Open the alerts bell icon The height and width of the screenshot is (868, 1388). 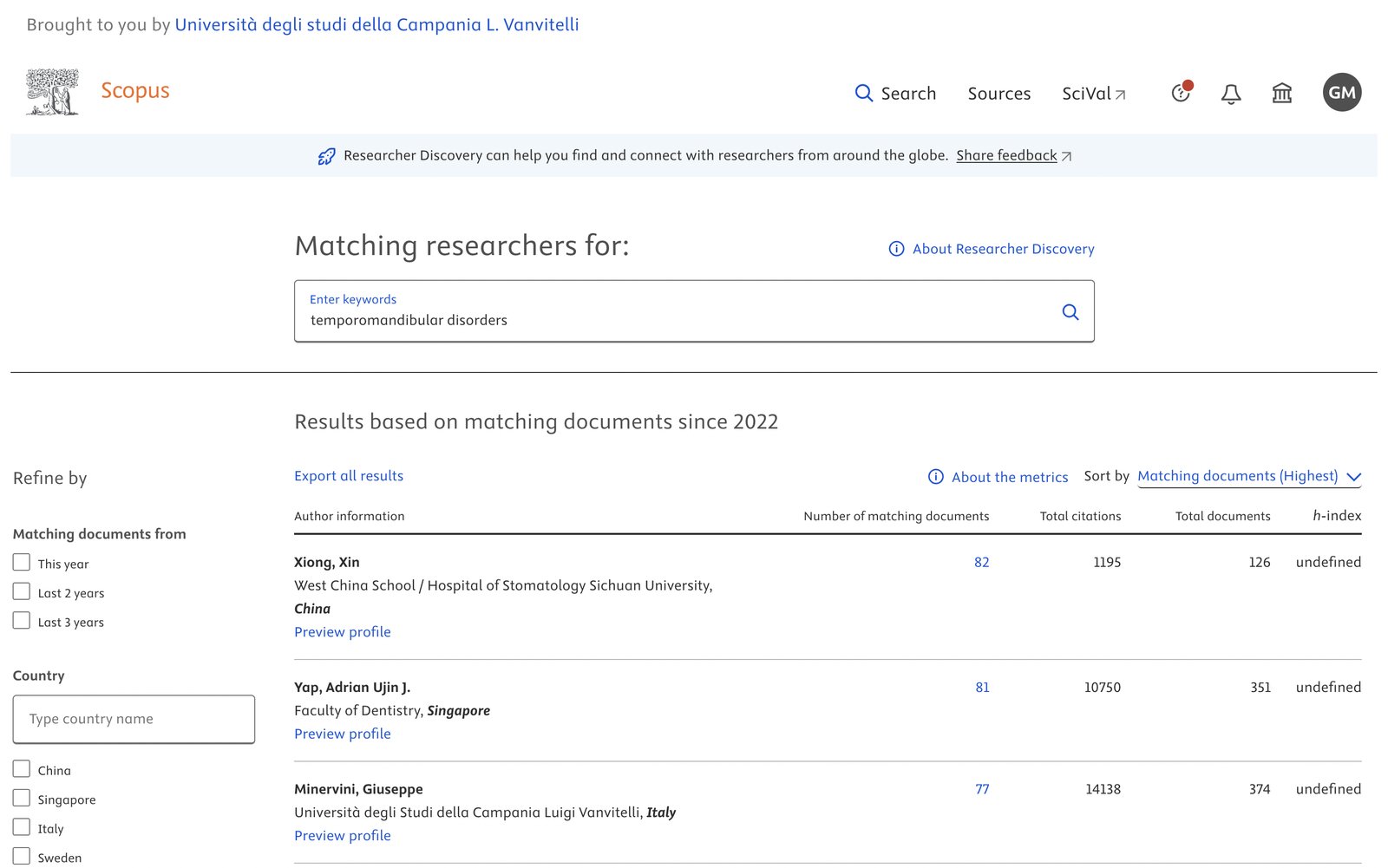pyautogui.click(x=1231, y=94)
